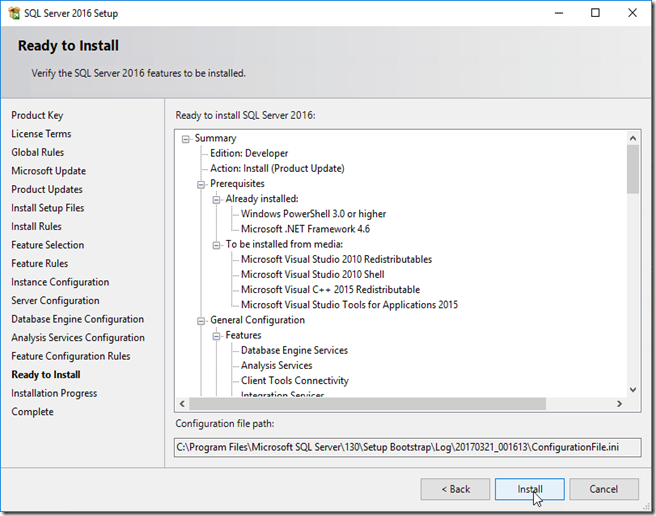Select Visual Studio 2010 Redistributables row
This screenshot has height=516, width=656.
point(336,259)
